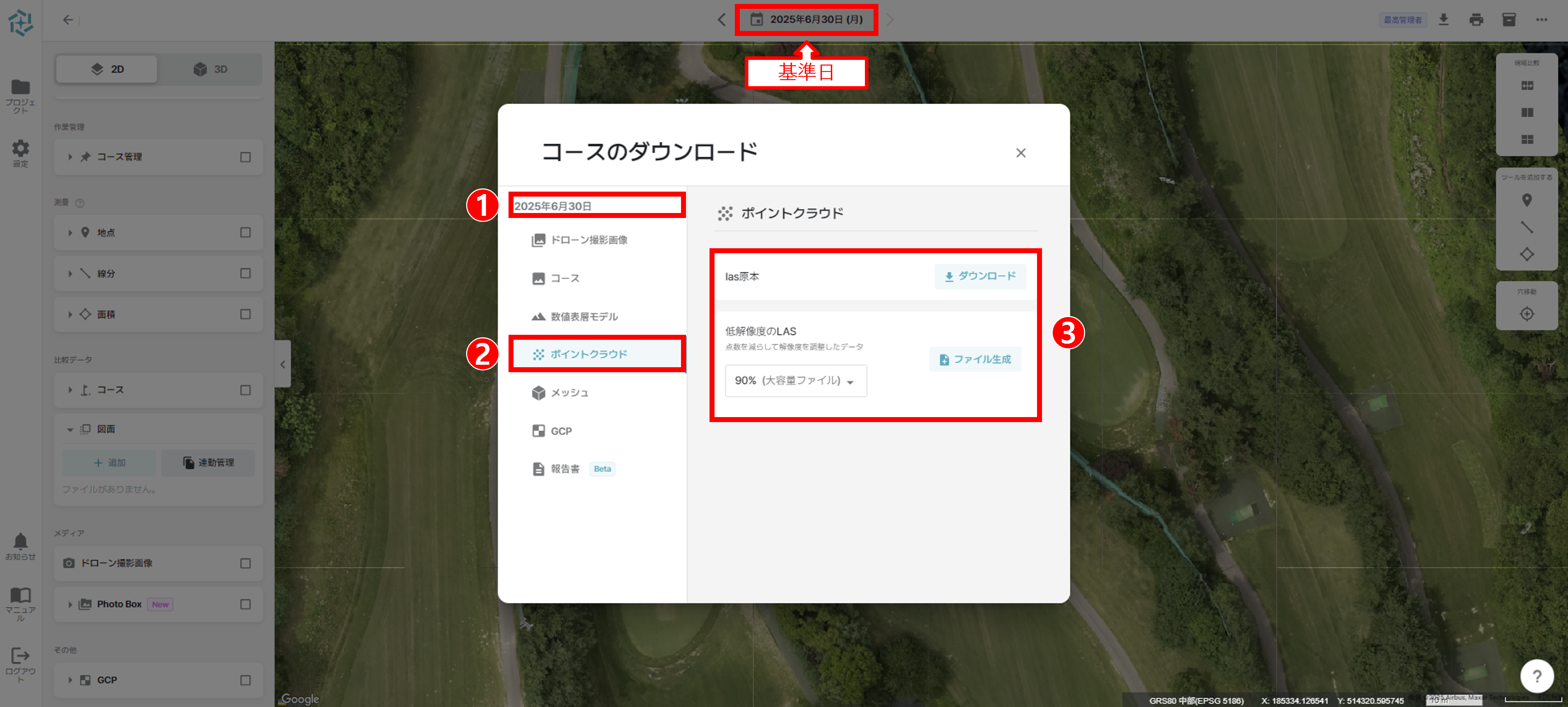Collapse the 図面 section
1568x707 pixels.
(70, 430)
